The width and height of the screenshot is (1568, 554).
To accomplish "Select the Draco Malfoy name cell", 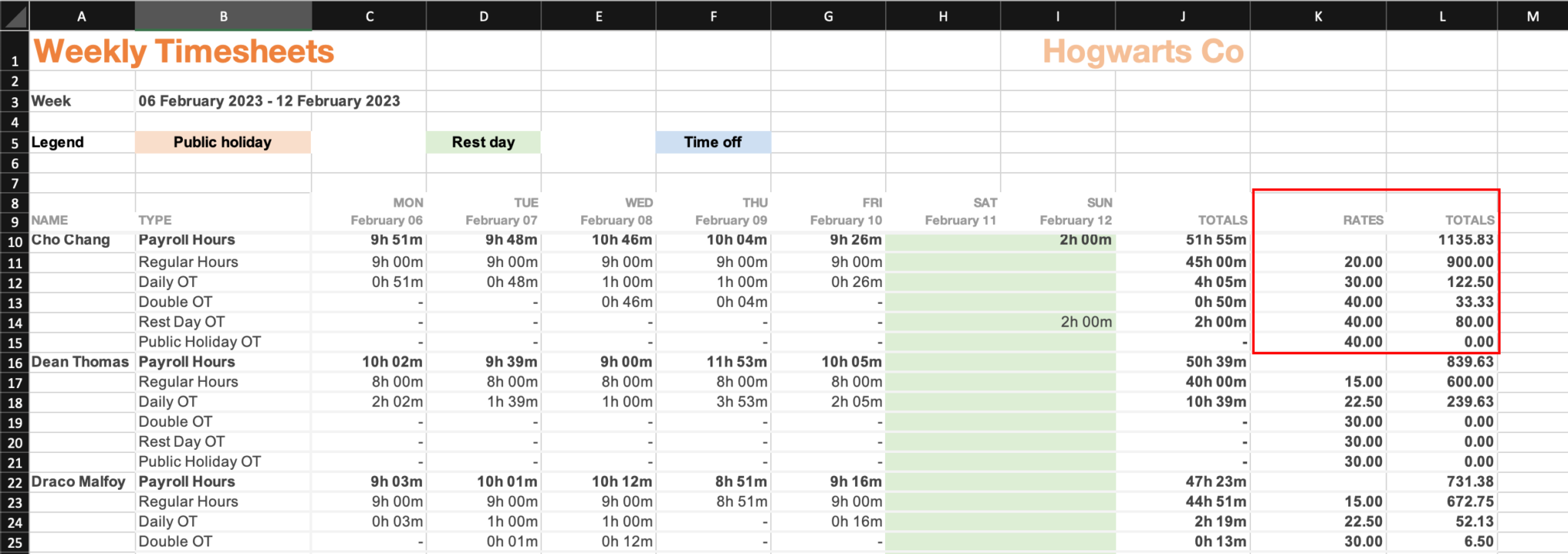I will point(78,482).
